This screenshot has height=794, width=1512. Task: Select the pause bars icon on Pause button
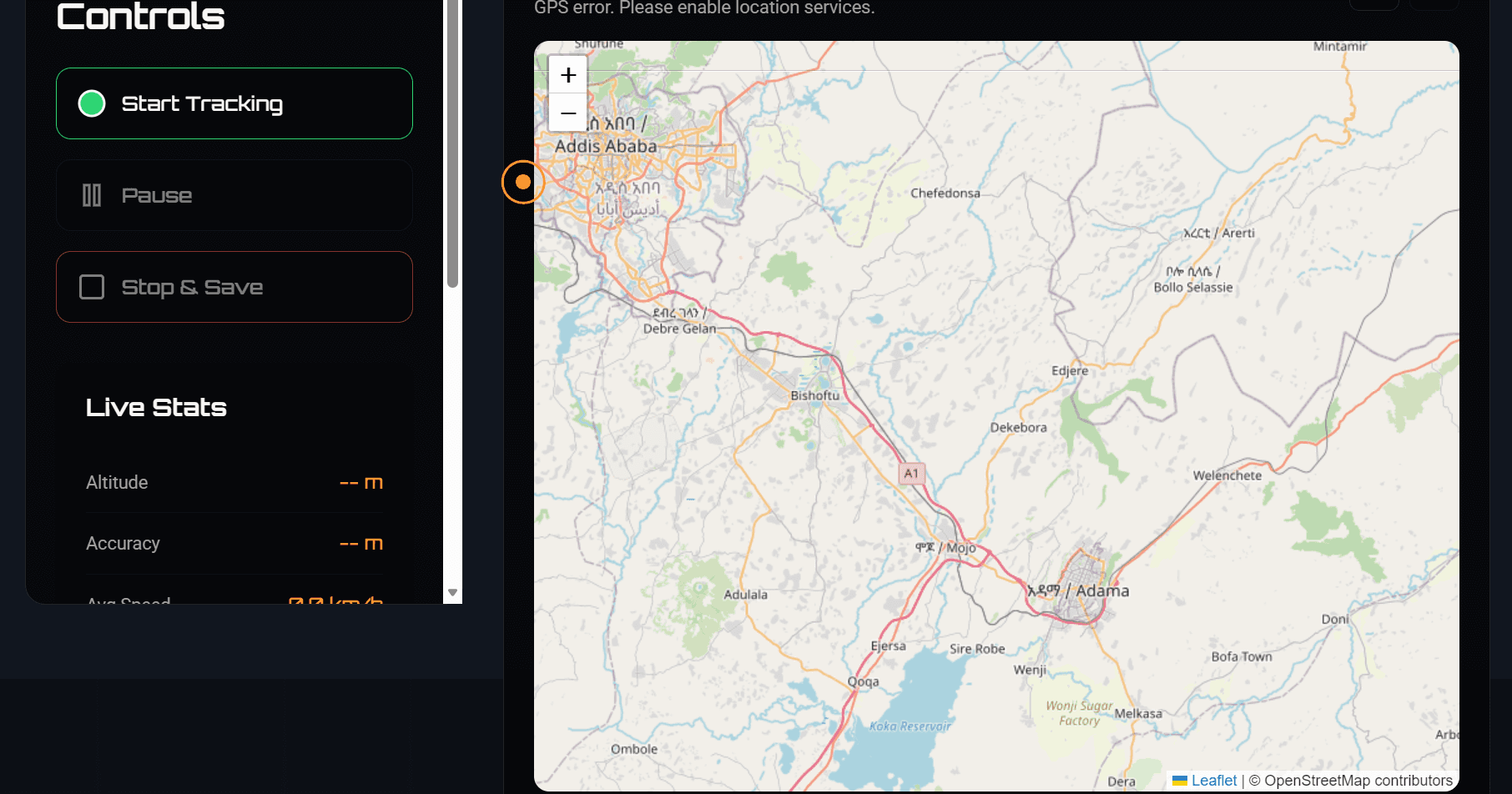[x=92, y=194]
